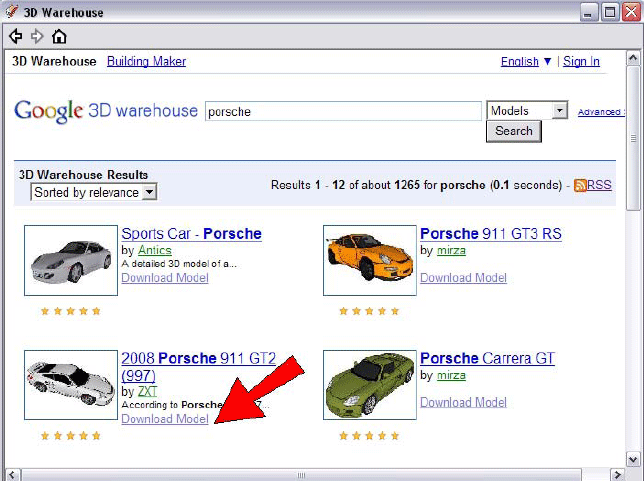Click the Sign In link

click(581, 61)
